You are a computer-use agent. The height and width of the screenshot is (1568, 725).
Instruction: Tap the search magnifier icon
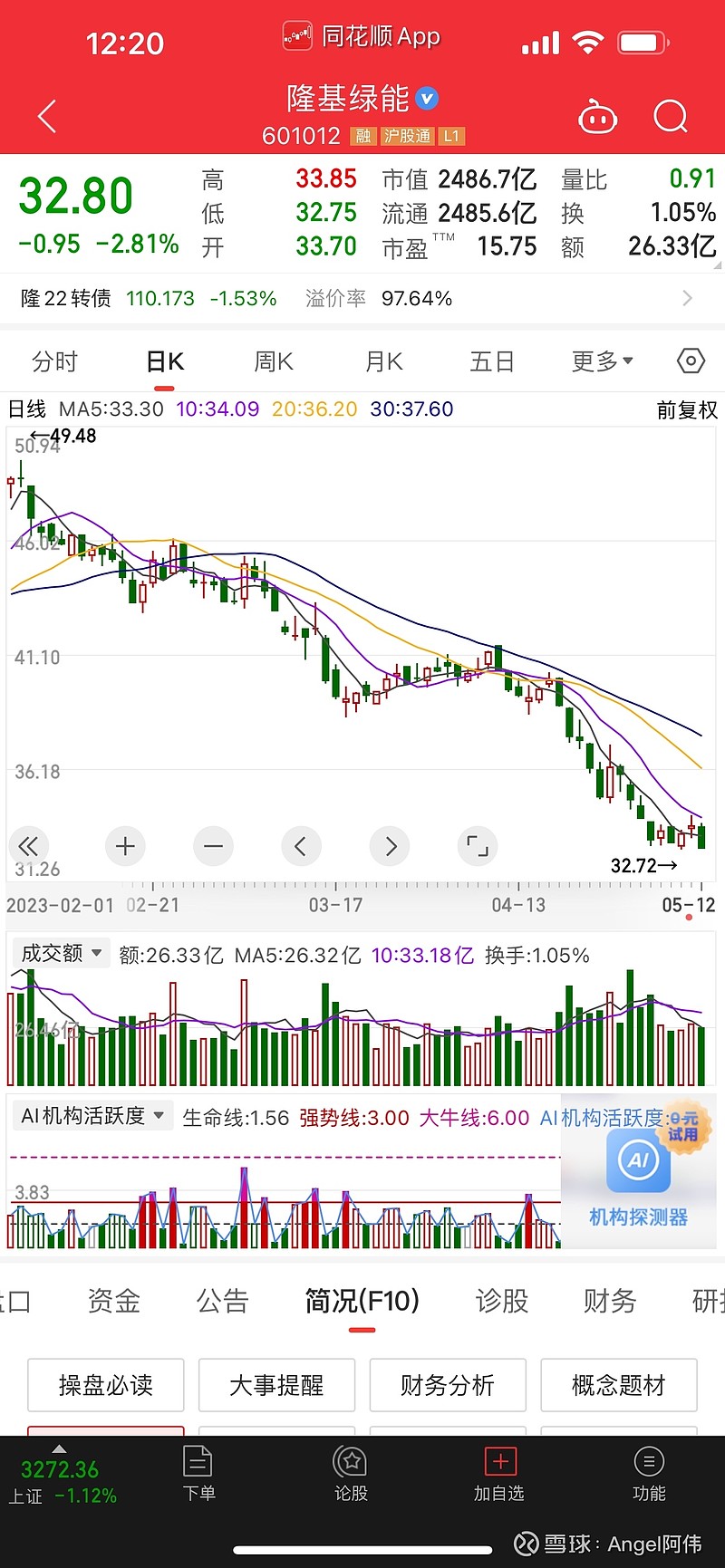click(671, 116)
